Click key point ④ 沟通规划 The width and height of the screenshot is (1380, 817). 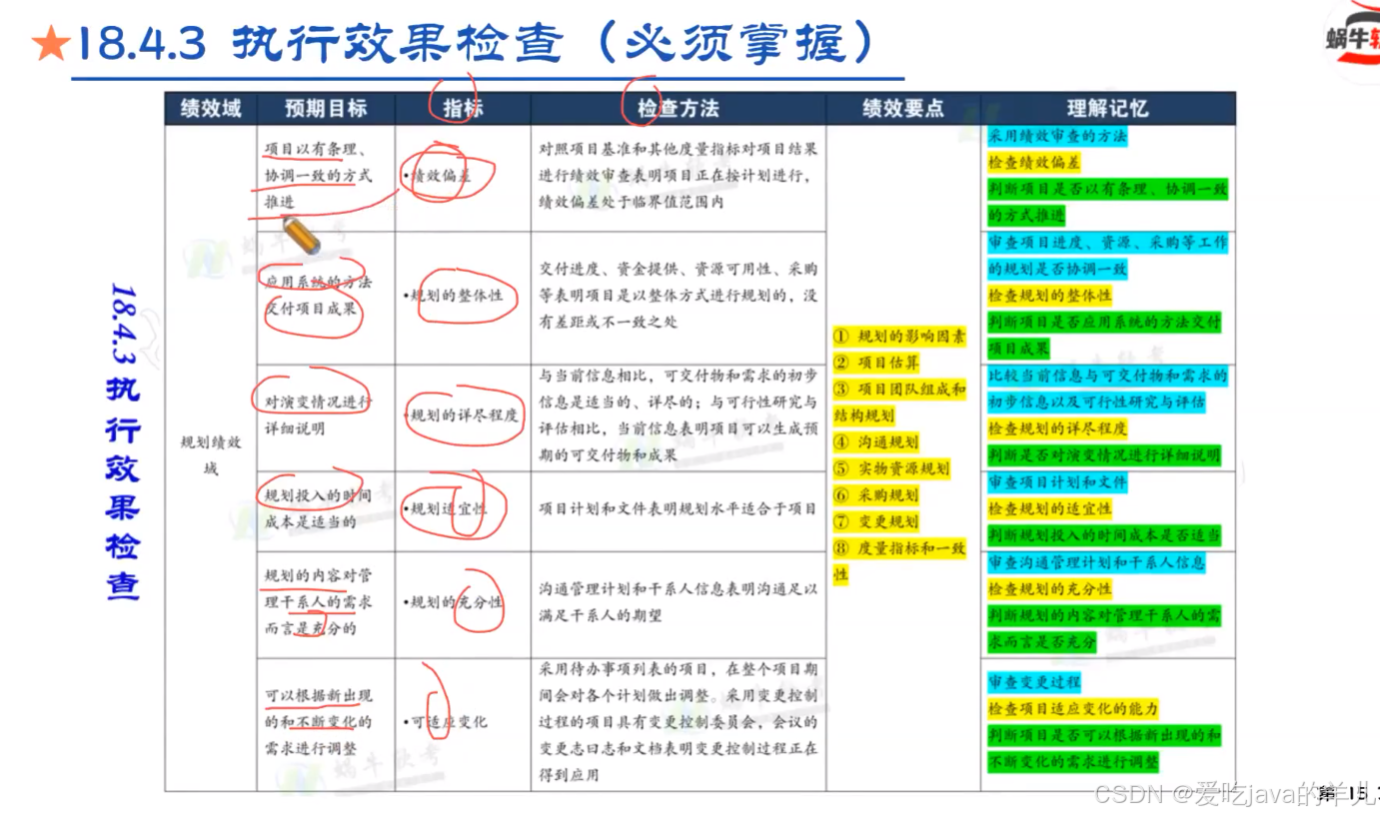click(876, 442)
